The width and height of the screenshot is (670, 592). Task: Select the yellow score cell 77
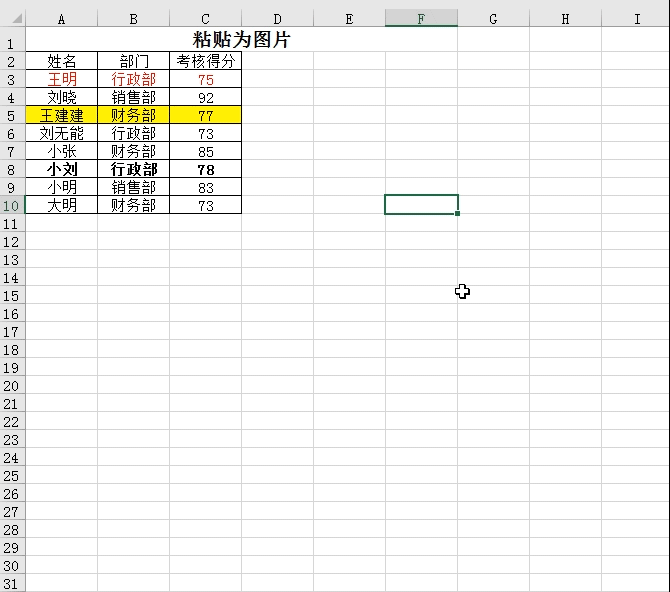click(x=206, y=115)
